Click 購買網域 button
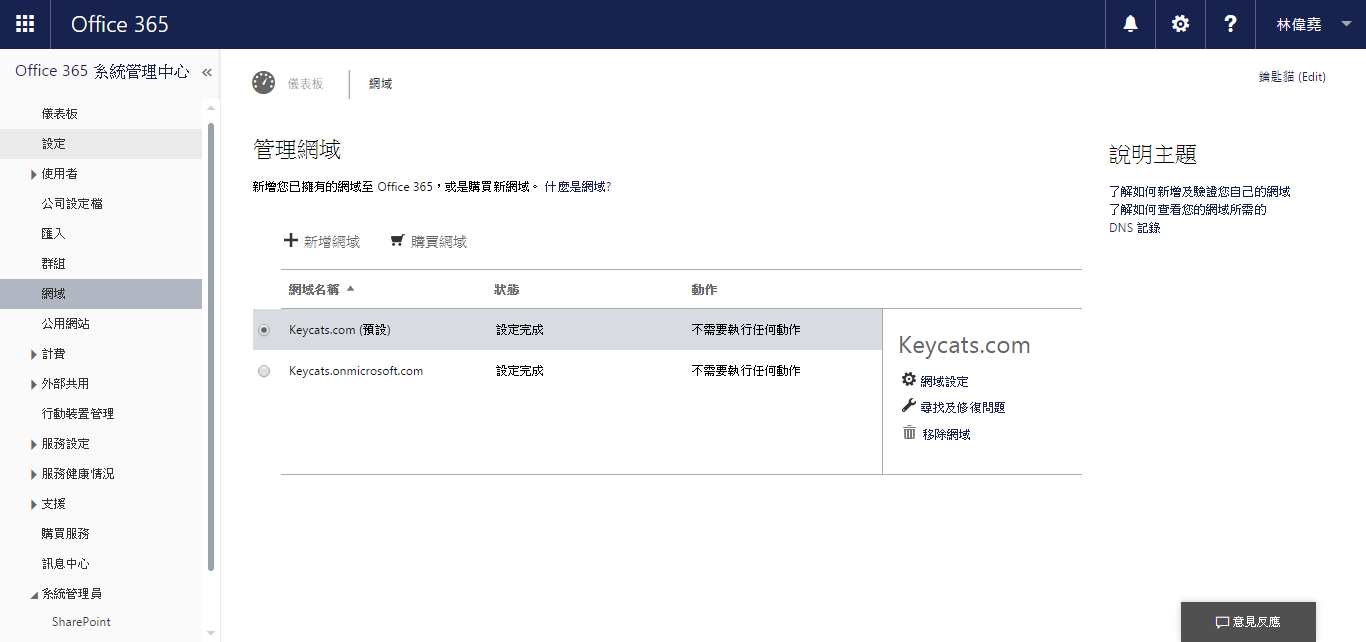 429,241
